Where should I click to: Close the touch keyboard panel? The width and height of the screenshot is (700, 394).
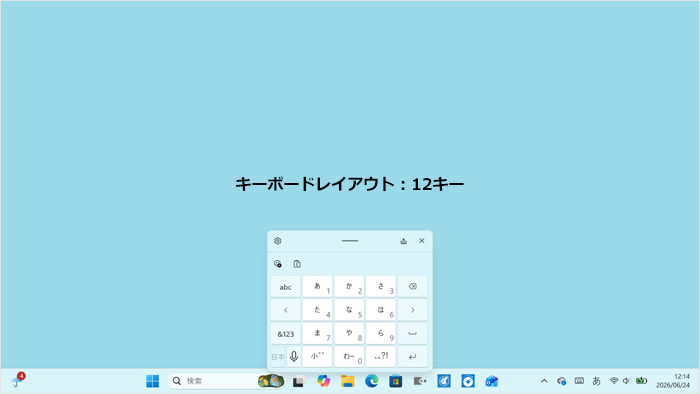pyautogui.click(x=422, y=241)
